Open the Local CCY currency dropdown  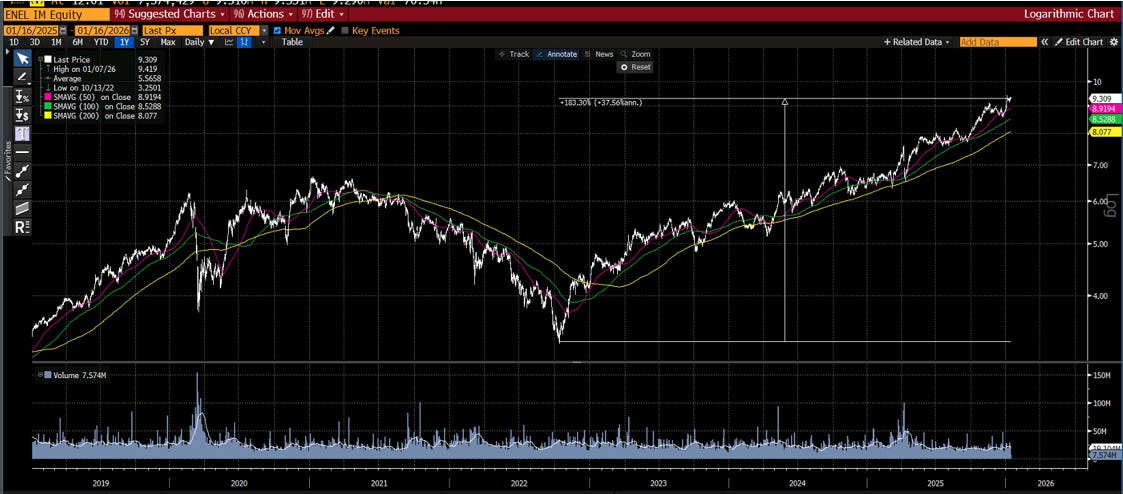(x=265, y=31)
